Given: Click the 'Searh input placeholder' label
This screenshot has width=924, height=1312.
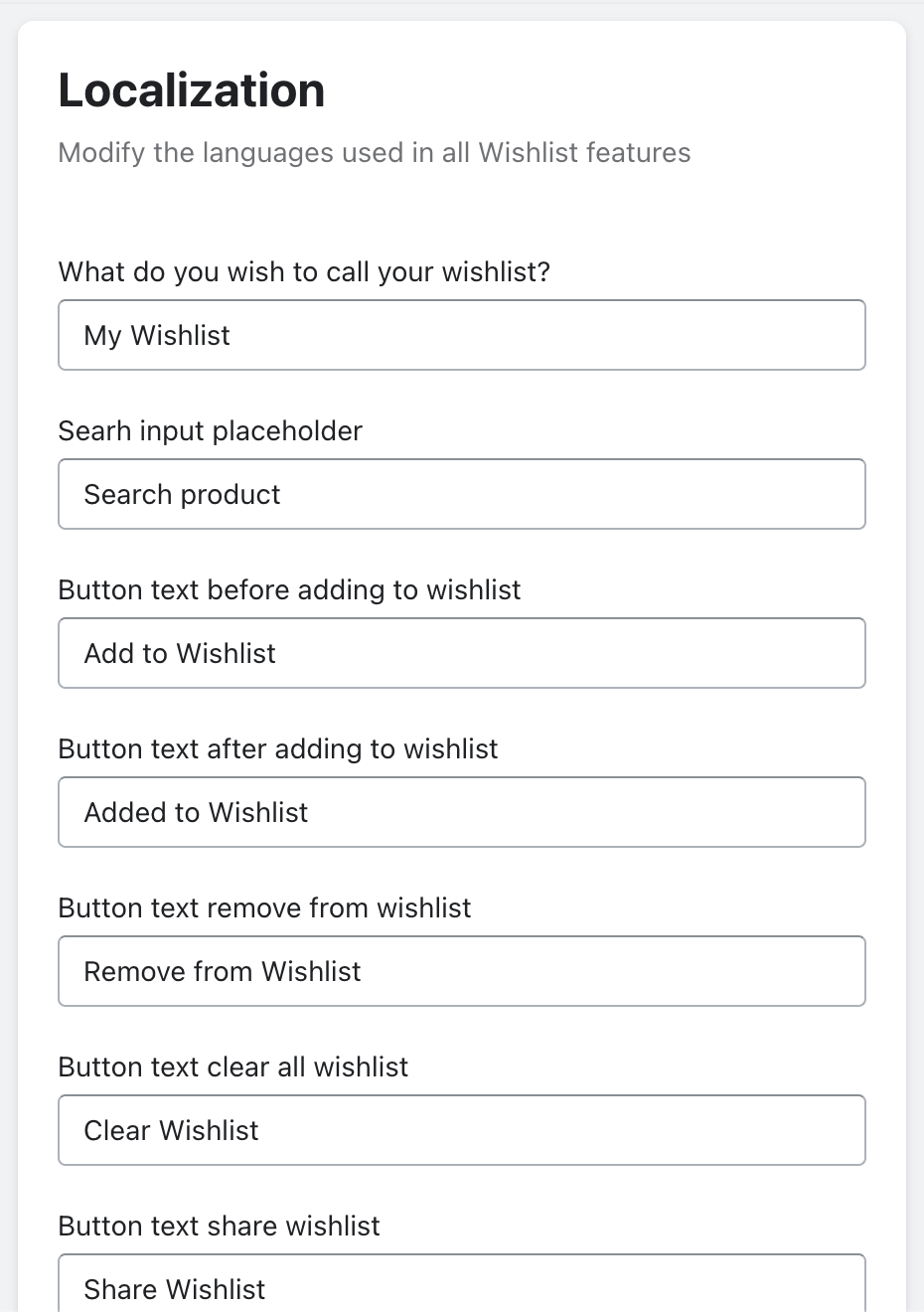Looking at the screenshot, I should (x=210, y=431).
